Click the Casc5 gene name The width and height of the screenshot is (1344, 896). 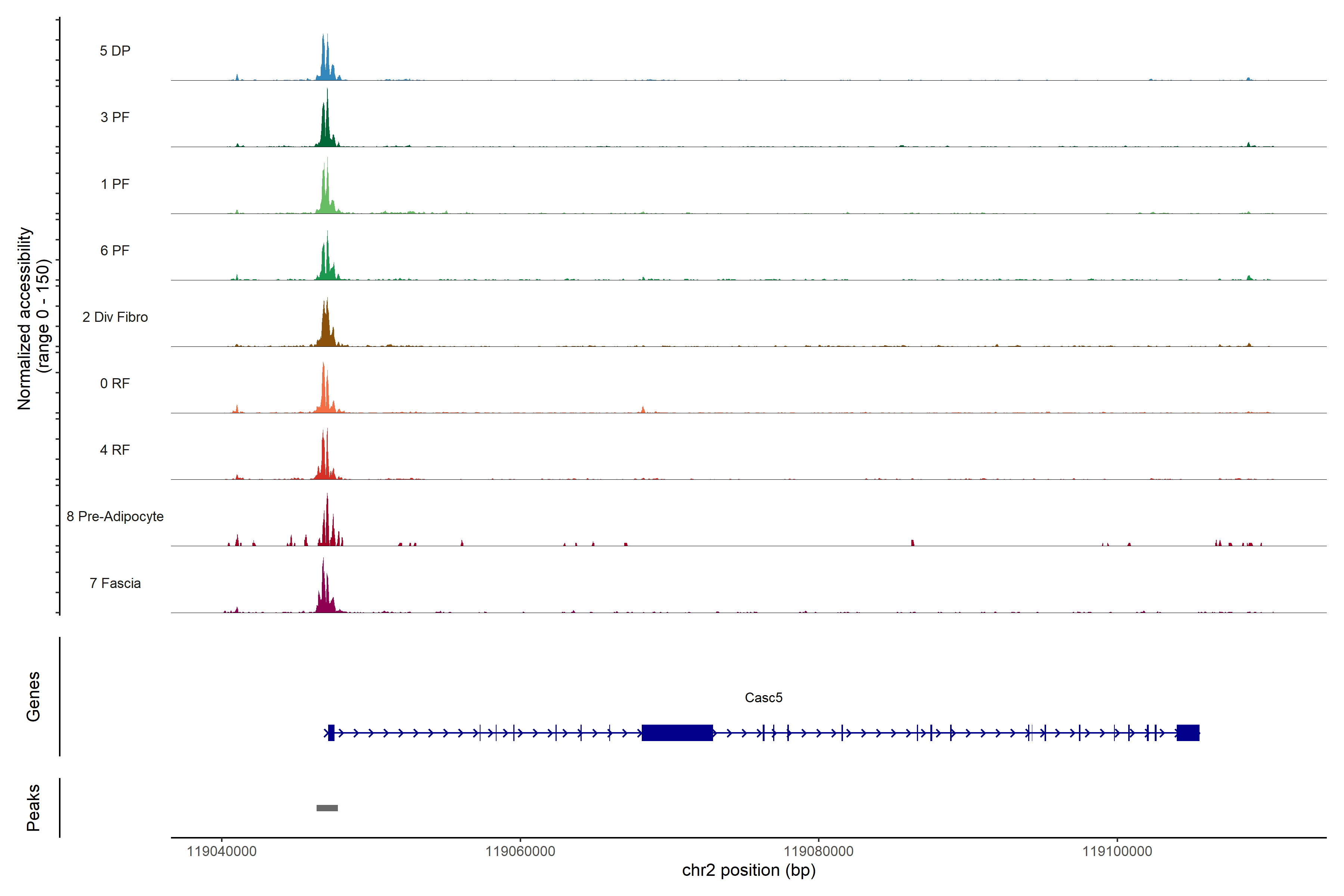pos(763,698)
